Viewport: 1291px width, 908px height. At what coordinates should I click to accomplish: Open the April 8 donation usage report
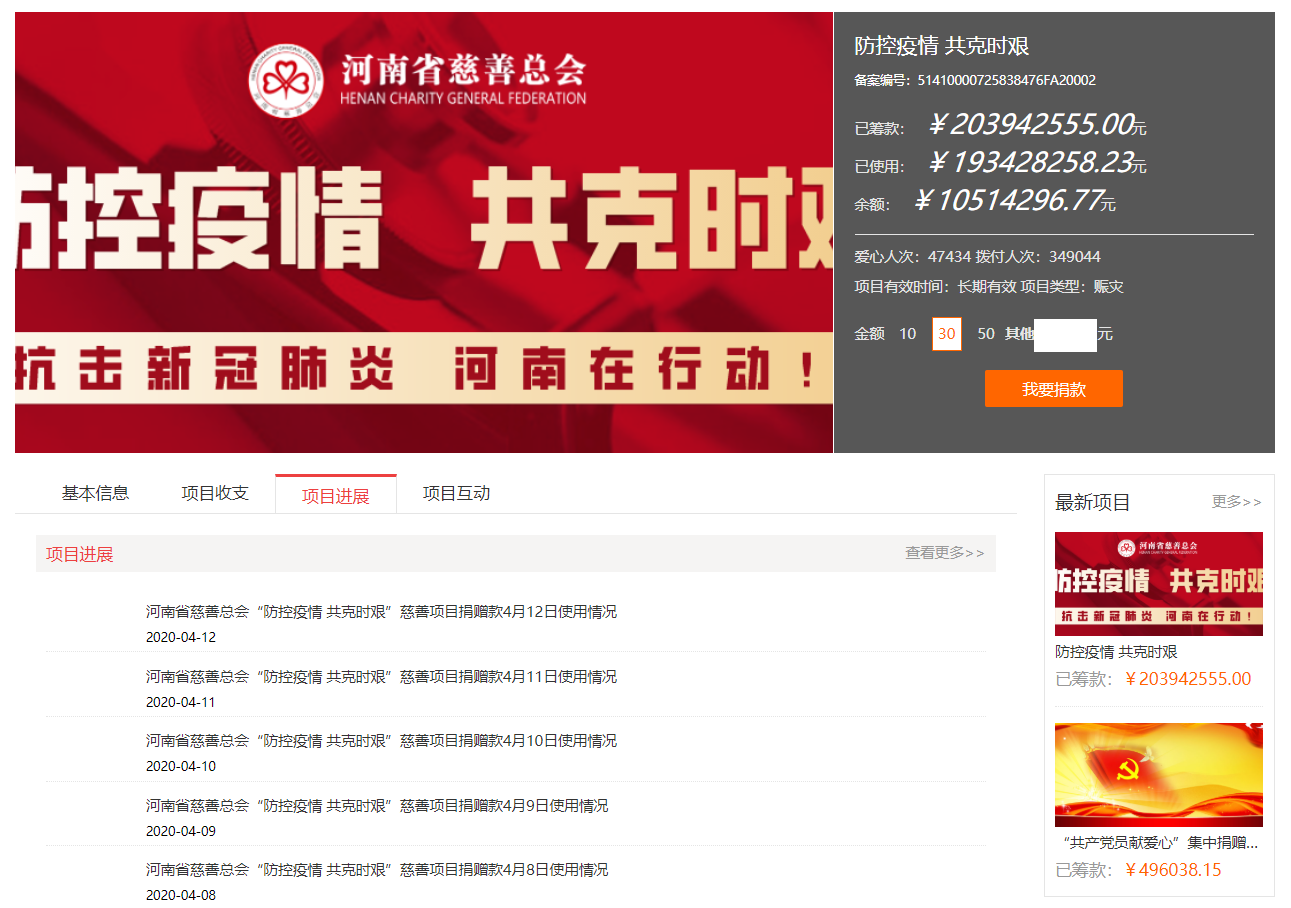point(377,870)
